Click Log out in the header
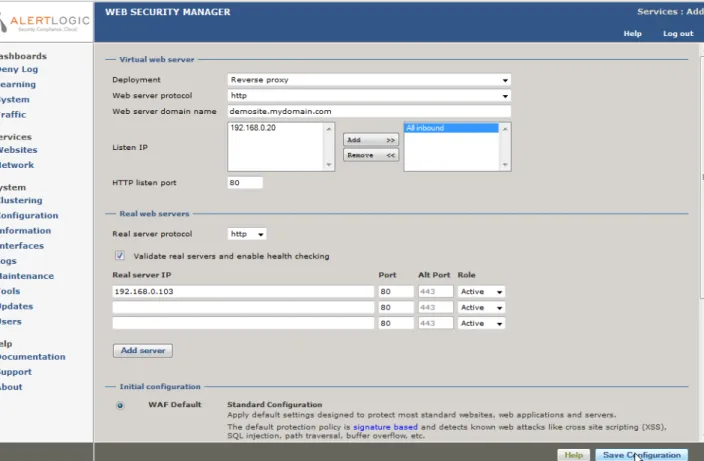Screen dimensions: 704x461 coord(678,34)
